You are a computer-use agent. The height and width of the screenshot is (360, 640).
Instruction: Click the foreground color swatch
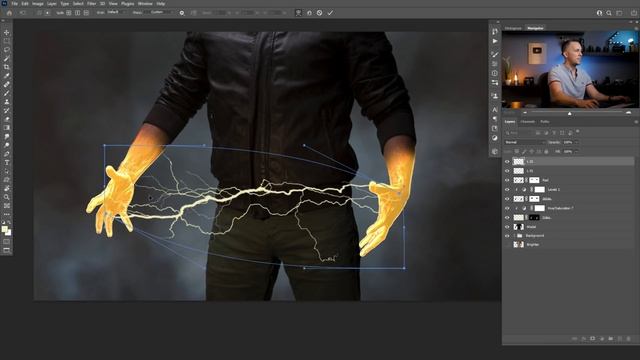[x=5, y=230]
